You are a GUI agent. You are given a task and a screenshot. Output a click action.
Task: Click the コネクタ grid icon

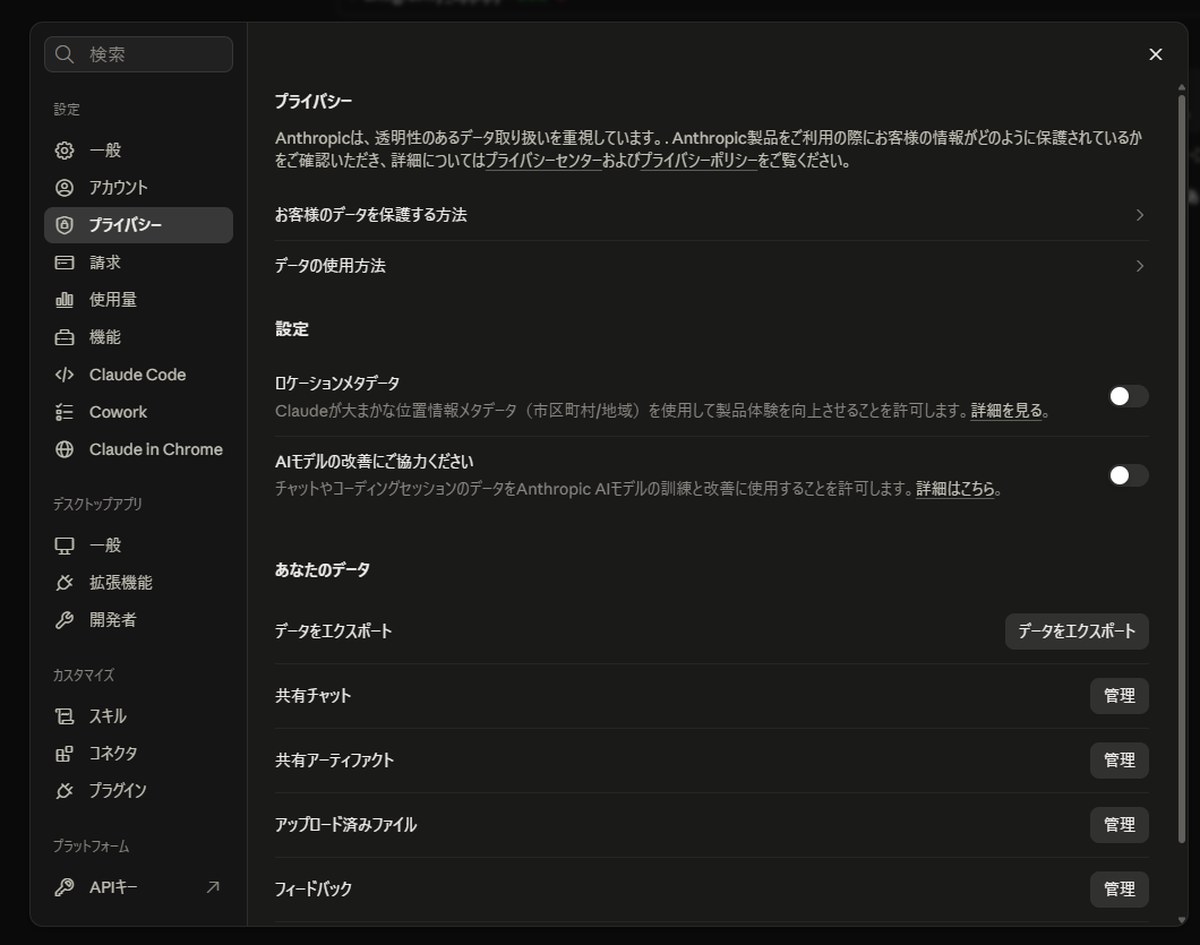click(x=65, y=753)
